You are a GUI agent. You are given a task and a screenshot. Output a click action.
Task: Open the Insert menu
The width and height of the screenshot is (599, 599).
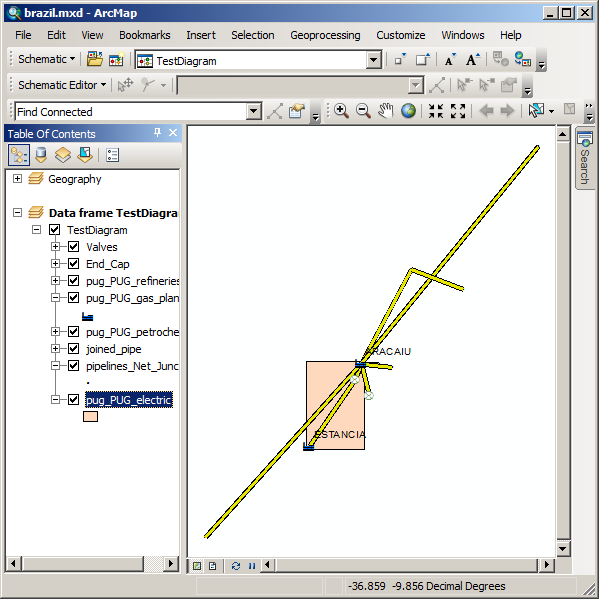coord(201,35)
